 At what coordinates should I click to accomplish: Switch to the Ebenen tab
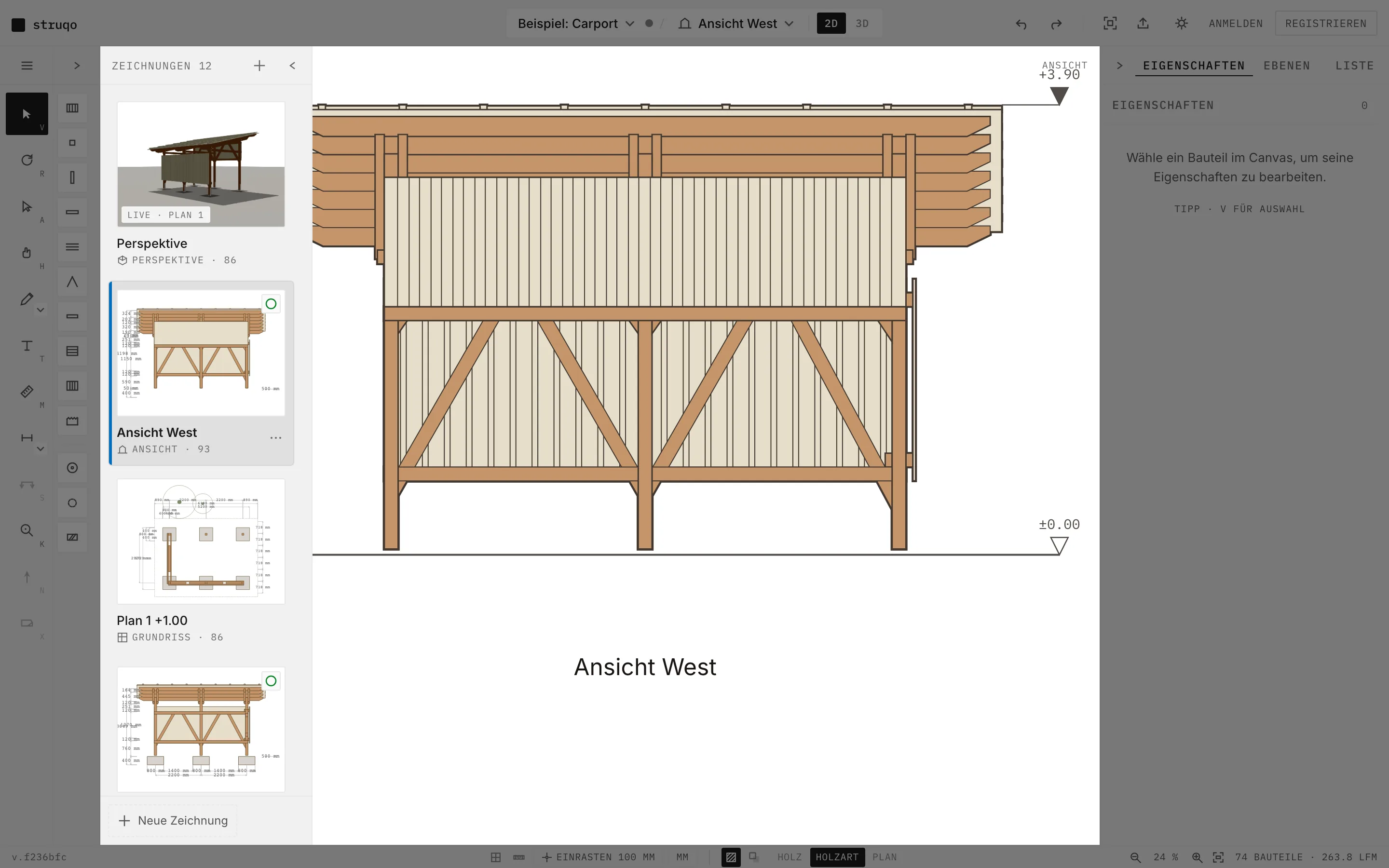point(1286,66)
